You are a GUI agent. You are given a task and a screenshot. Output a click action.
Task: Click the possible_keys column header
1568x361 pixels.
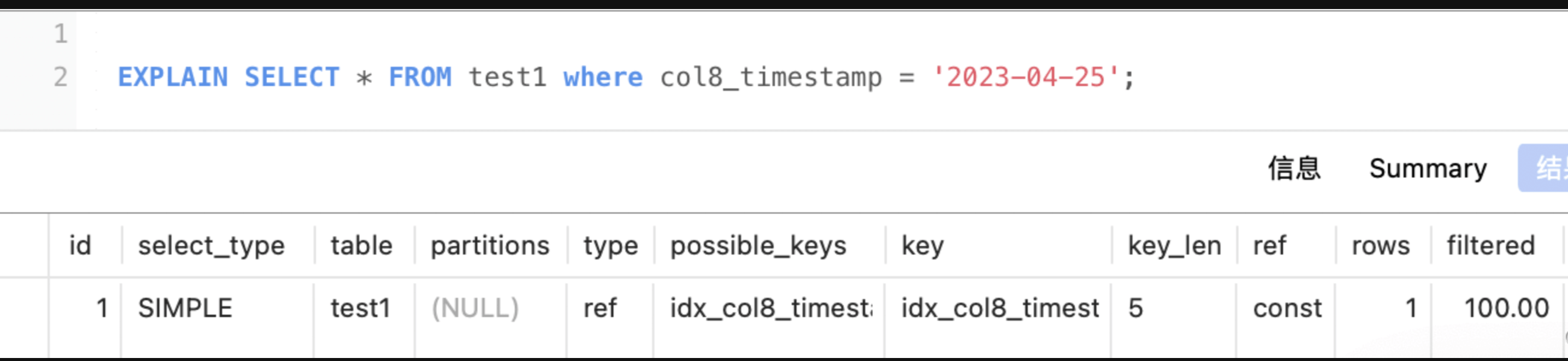point(758,246)
